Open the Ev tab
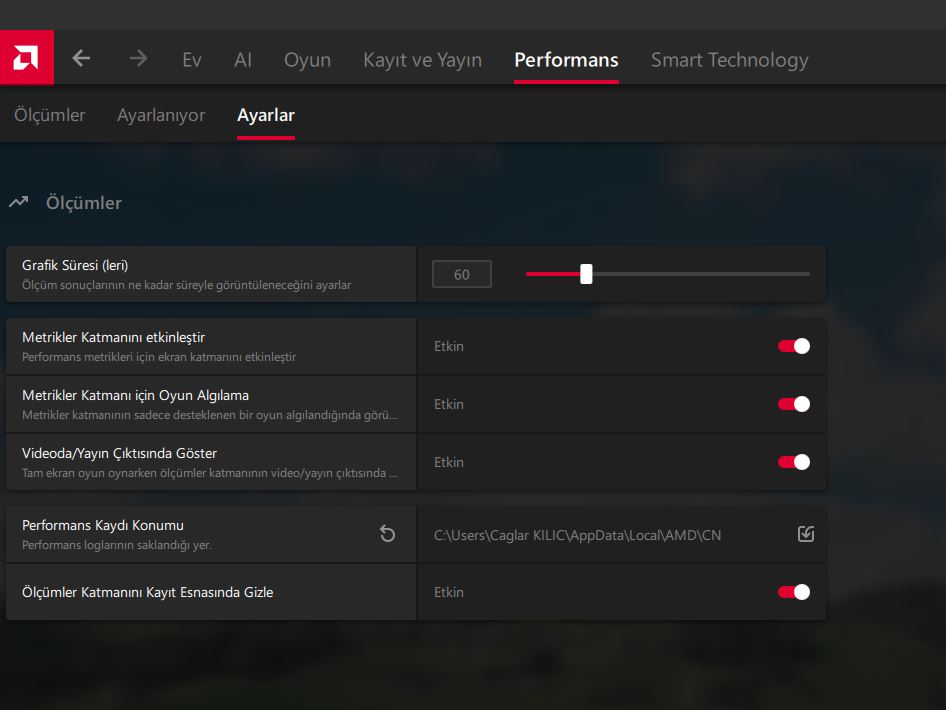This screenshot has height=710, width=946. coord(192,60)
